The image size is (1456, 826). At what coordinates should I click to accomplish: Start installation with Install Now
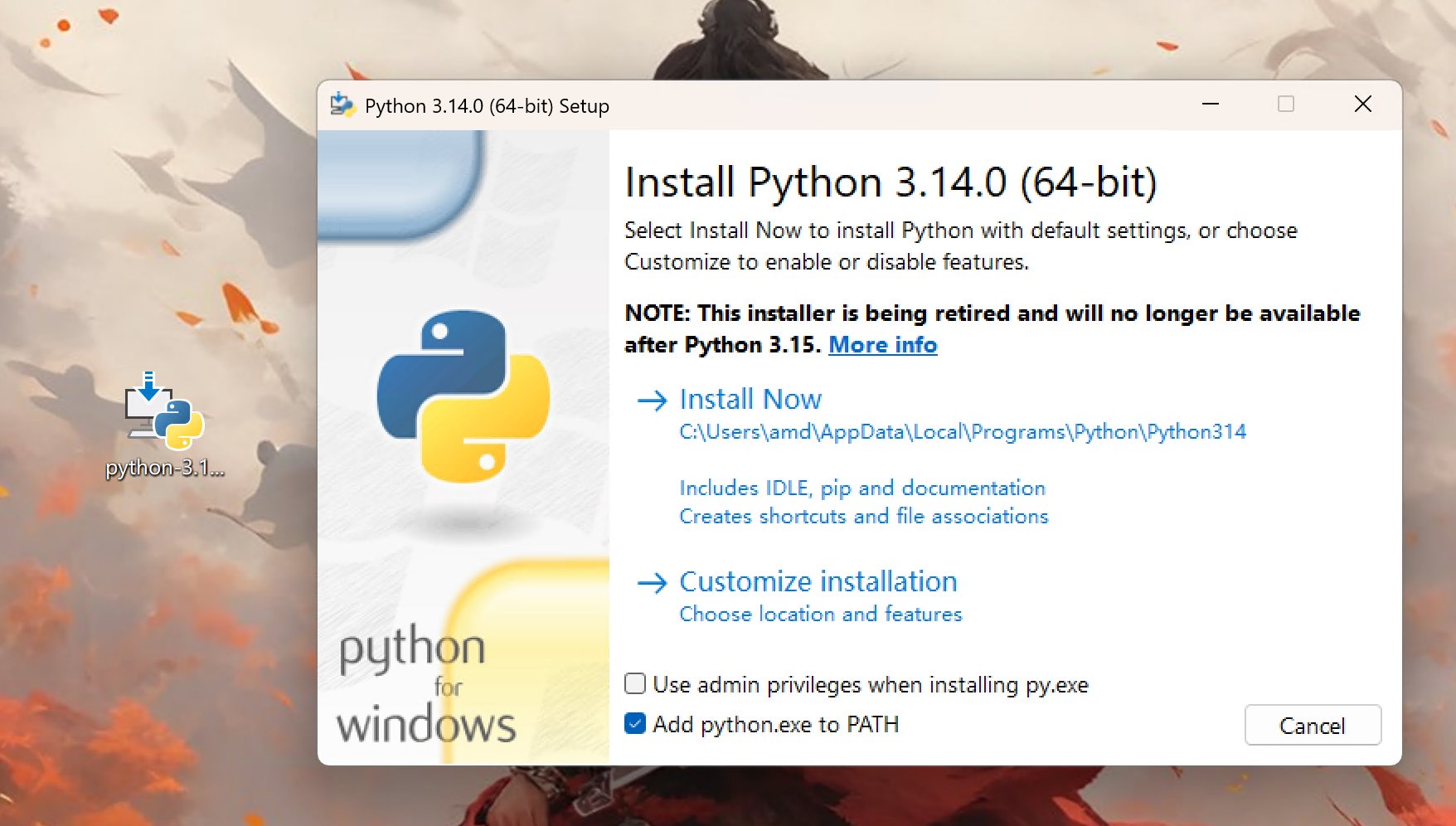pyautogui.click(x=750, y=400)
